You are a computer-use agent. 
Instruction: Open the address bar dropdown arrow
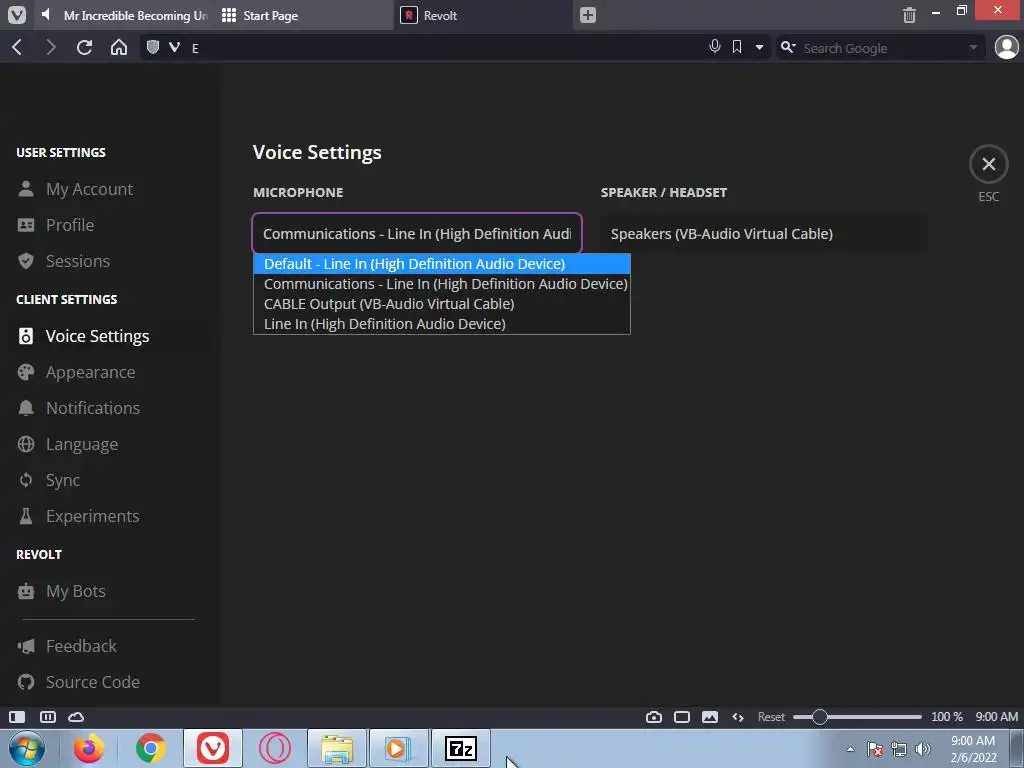pyautogui.click(x=759, y=48)
